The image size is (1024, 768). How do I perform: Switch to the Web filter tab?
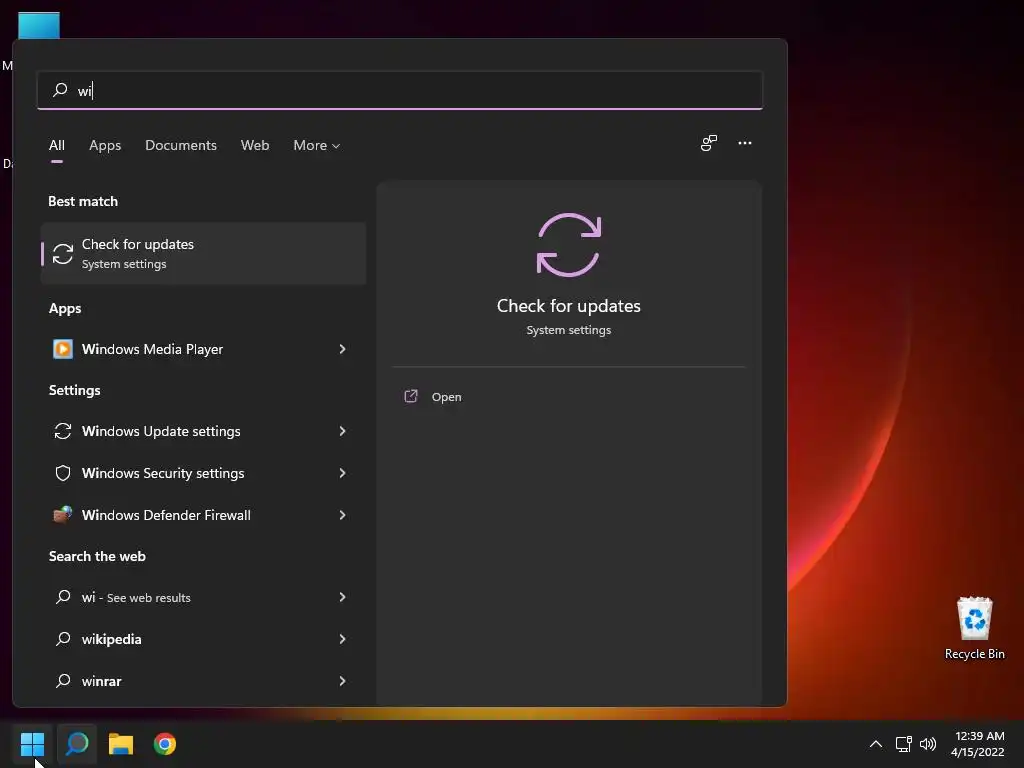click(x=255, y=146)
